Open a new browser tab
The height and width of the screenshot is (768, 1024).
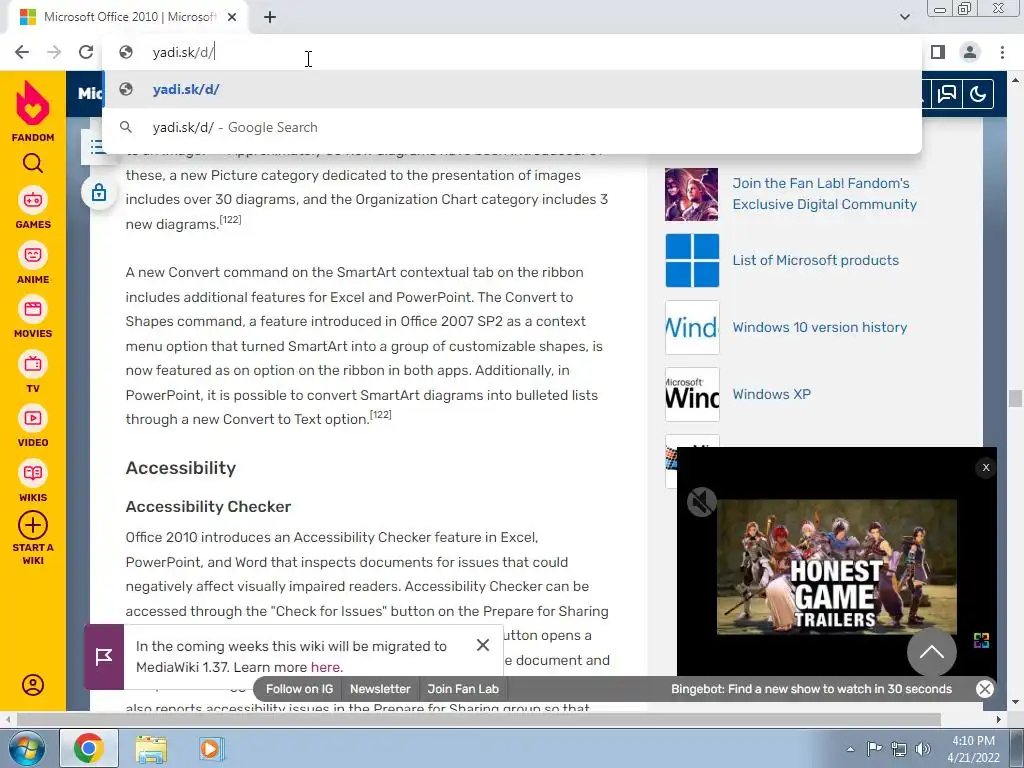point(270,18)
